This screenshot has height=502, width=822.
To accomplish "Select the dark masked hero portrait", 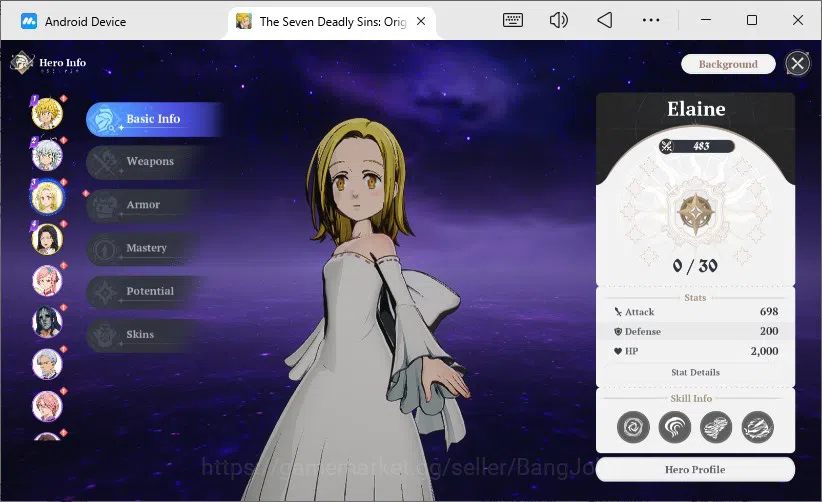I will click(47, 322).
